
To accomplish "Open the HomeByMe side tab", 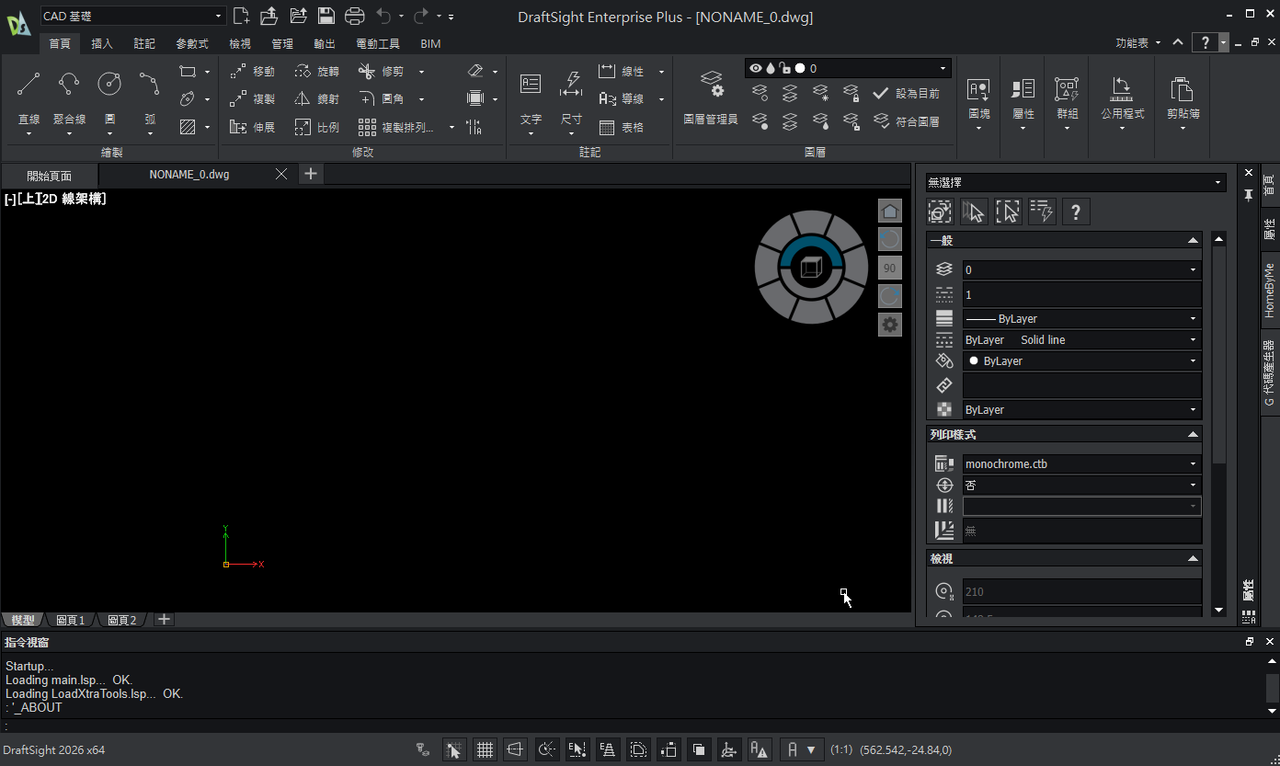I will pos(1269,290).
